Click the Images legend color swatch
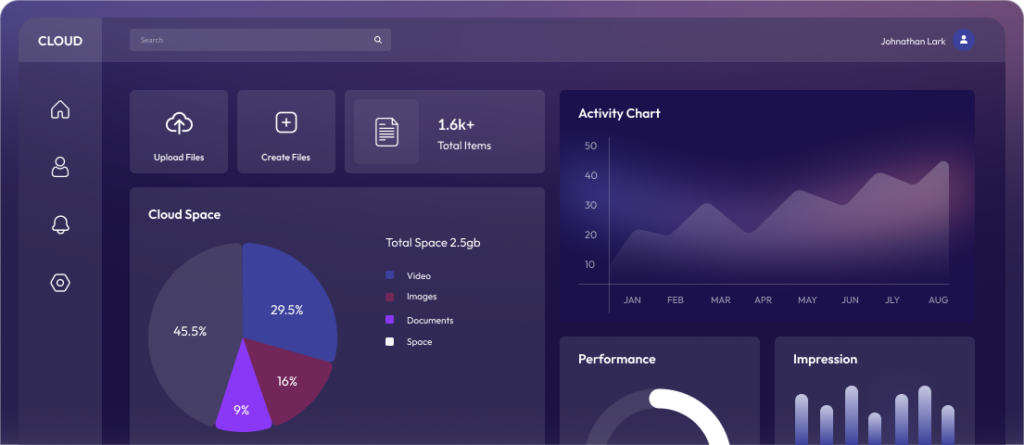 tap(390, 297)
